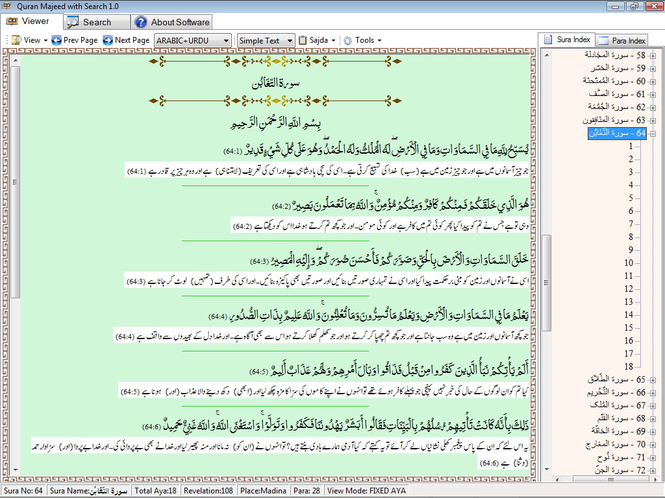665x498 pixels.
Task: Expand sura 66 tree node
Action: click(x=653, y=393)
